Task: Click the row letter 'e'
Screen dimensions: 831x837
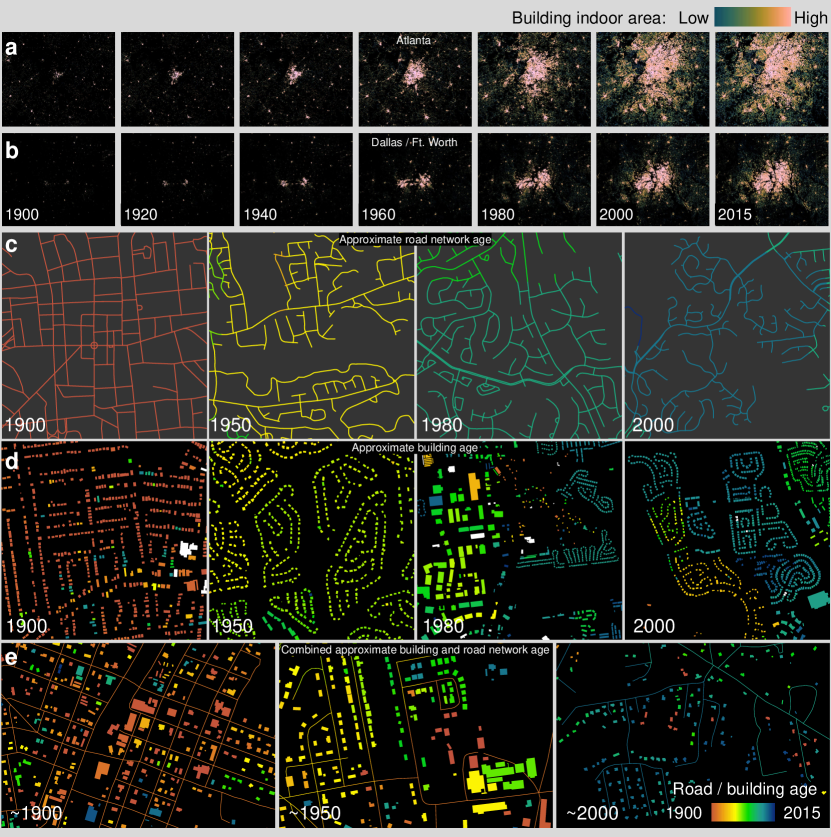Action: (x=11, y=658)
